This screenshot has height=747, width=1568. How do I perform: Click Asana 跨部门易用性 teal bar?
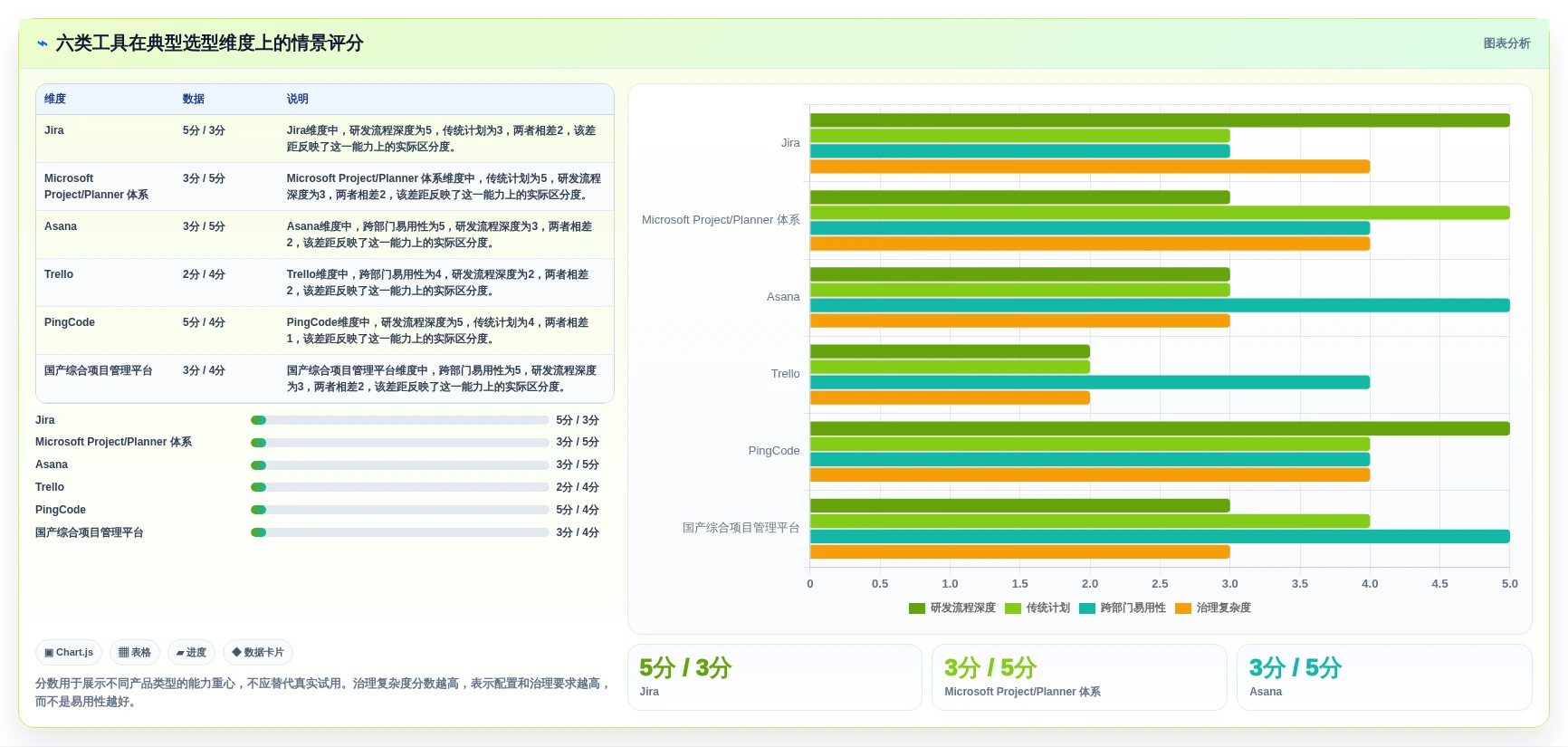1160,305
